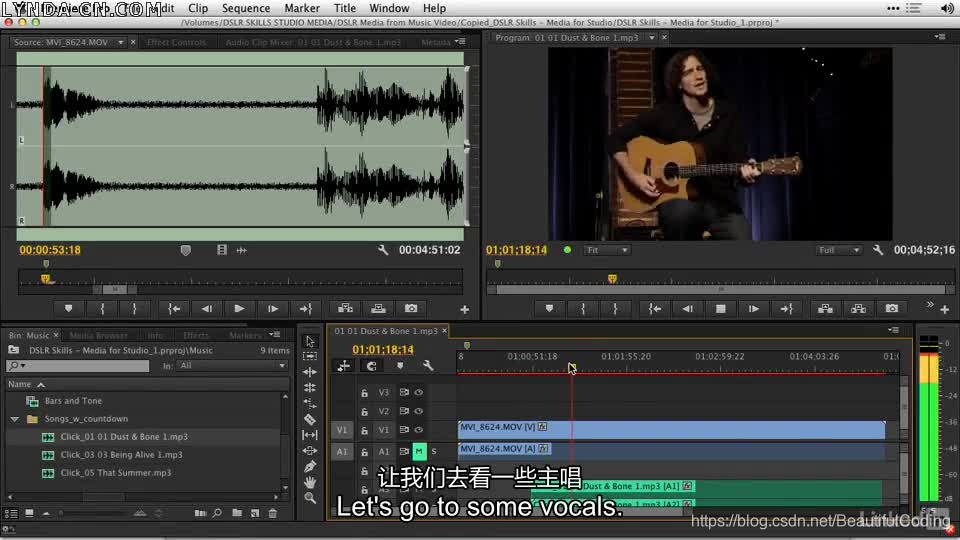960x540 pixels.
Task: Open macOS volume control in menu bar
Action: 947,9
